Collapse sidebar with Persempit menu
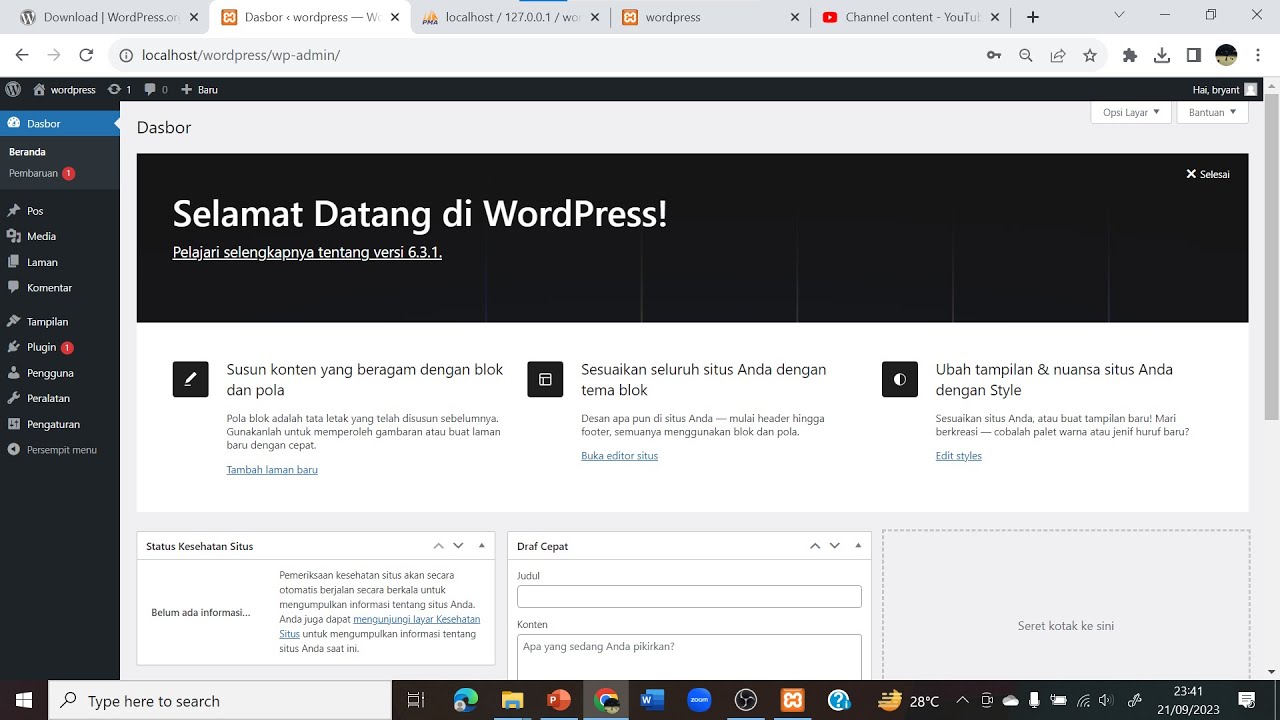The image size is (1280, 720). (60, 450)
